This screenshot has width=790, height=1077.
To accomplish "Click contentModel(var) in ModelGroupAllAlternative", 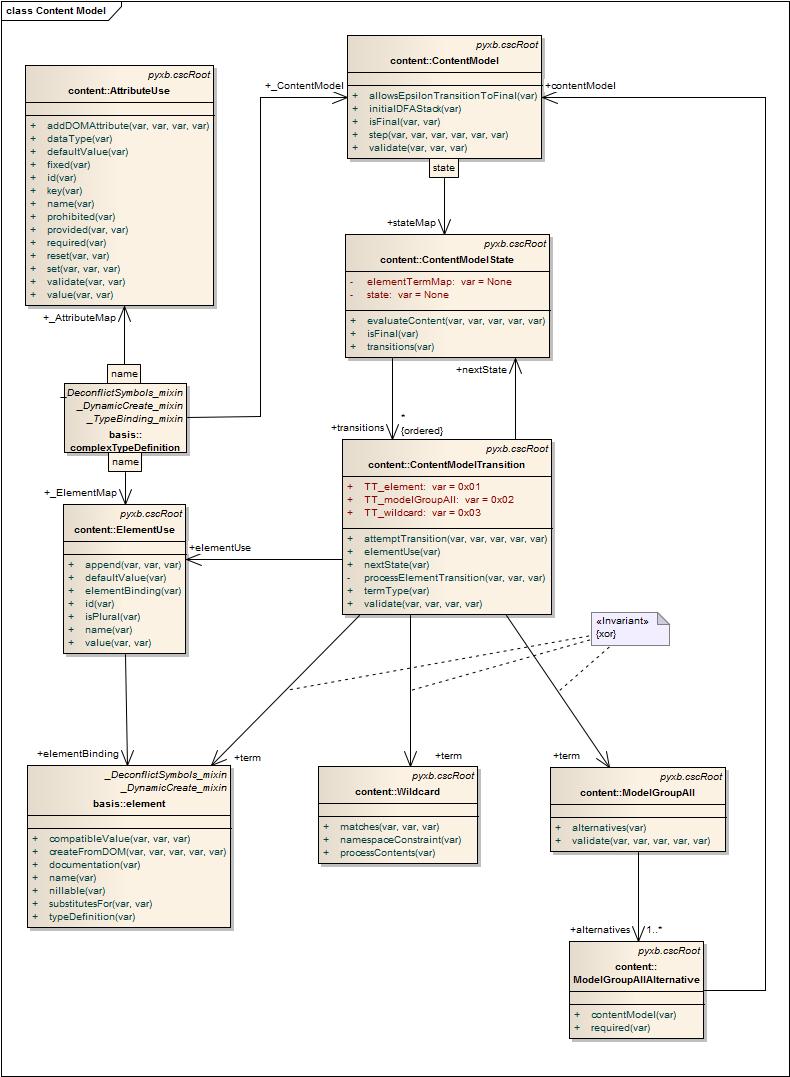I will 633,1014.
